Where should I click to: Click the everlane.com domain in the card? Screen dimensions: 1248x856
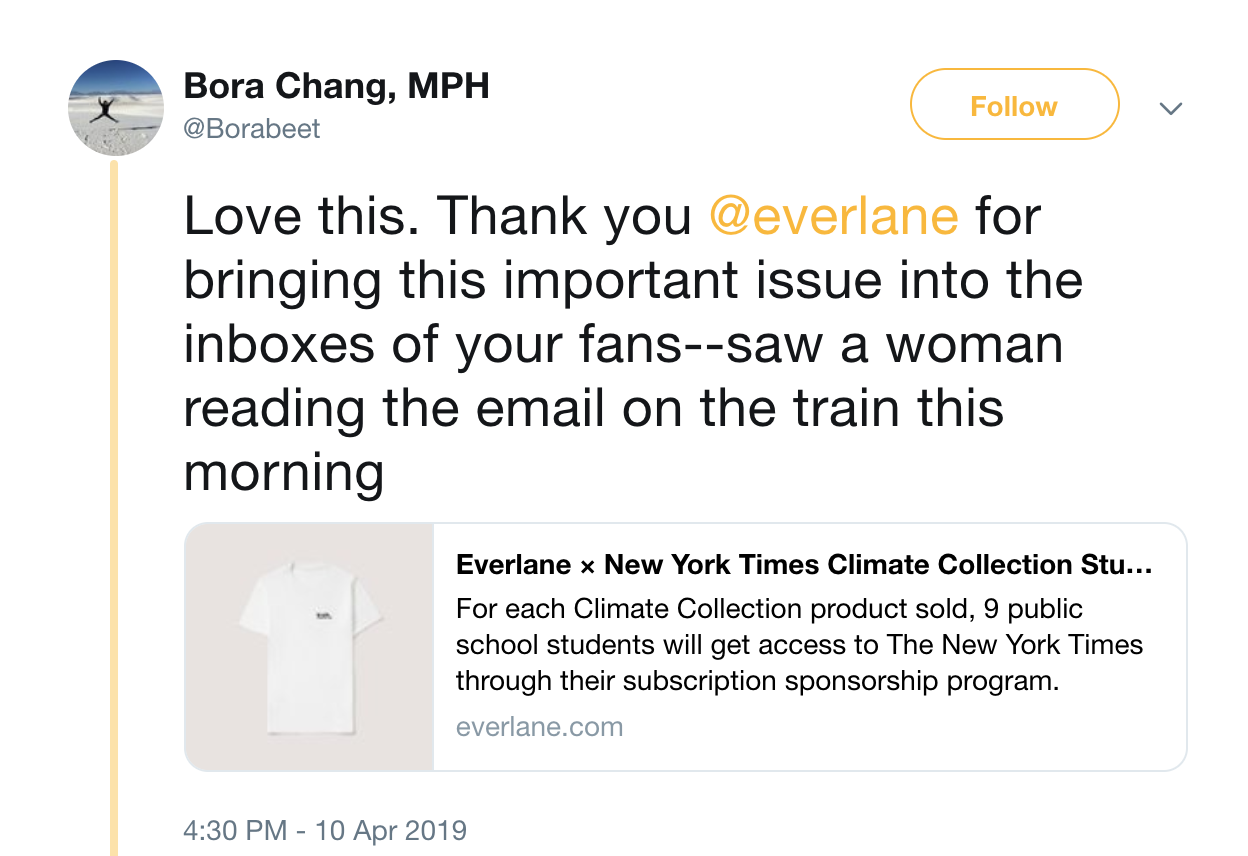[x=539, y=726]
